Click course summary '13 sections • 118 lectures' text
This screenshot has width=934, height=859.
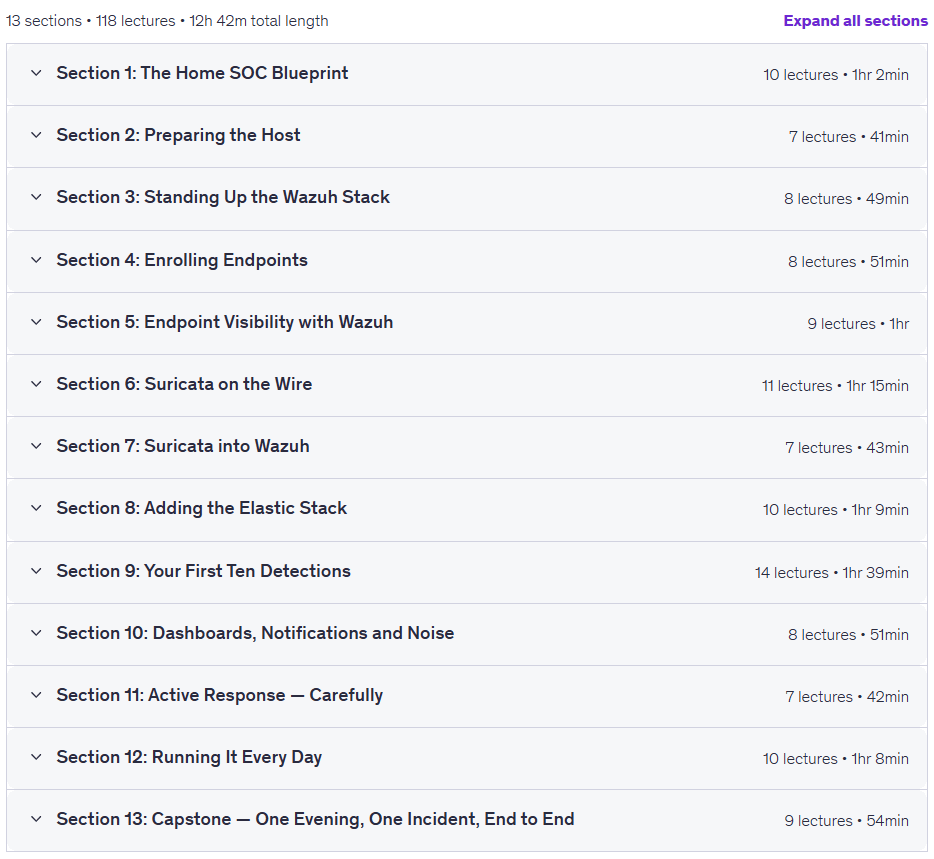91,21
